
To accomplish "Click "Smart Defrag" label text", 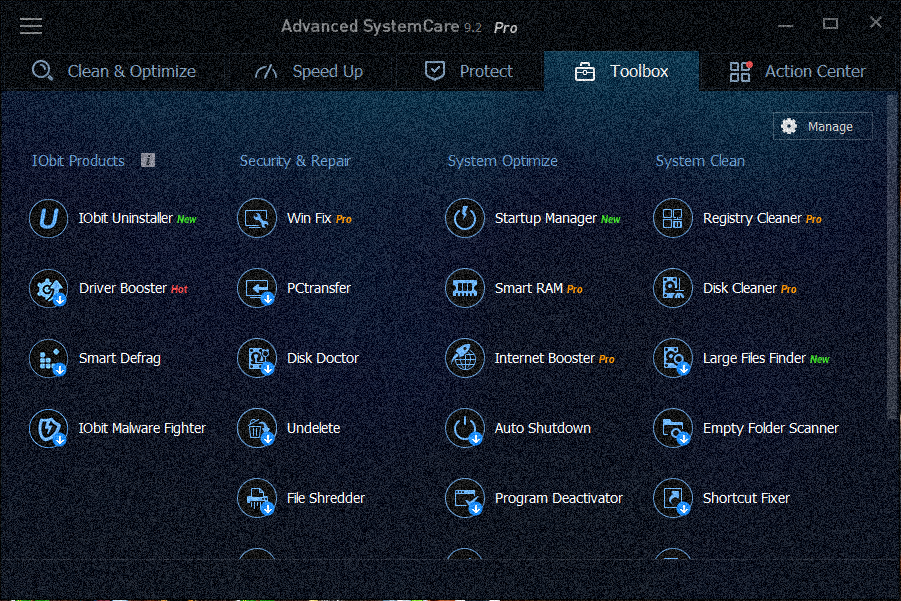I will [x=120, y=359].
